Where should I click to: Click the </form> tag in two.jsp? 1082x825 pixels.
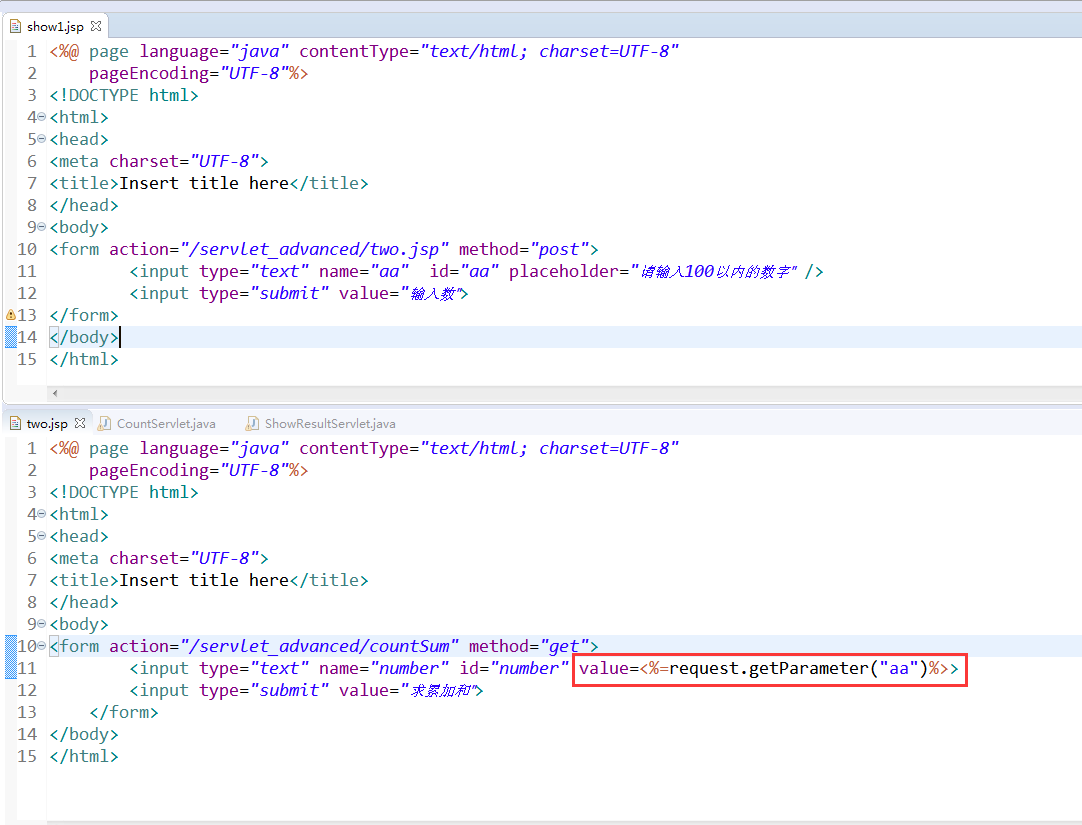(x=124, y=712)
